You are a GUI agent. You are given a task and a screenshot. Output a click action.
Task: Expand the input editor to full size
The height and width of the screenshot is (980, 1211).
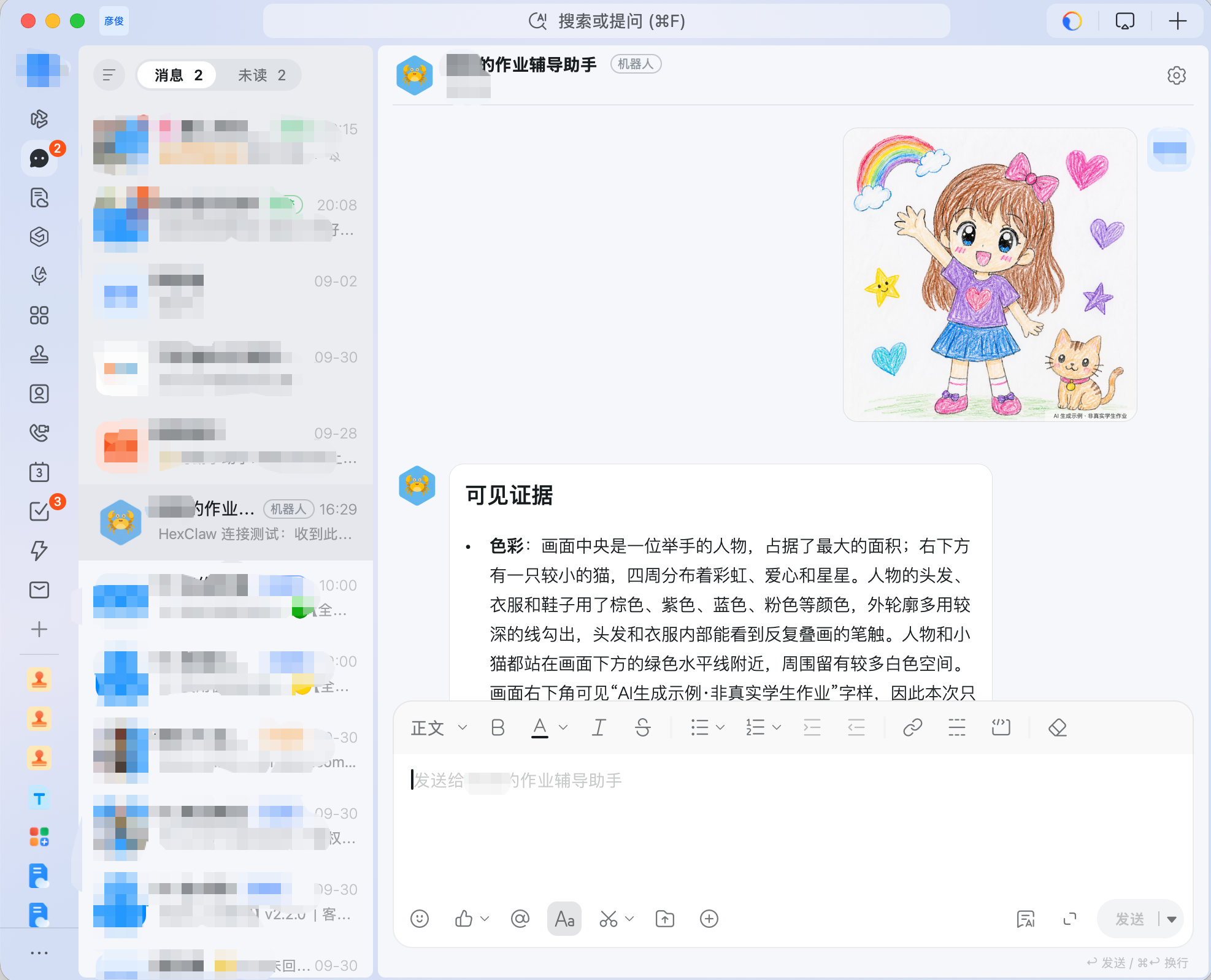pyautogui.click(x=1070, y=919)
